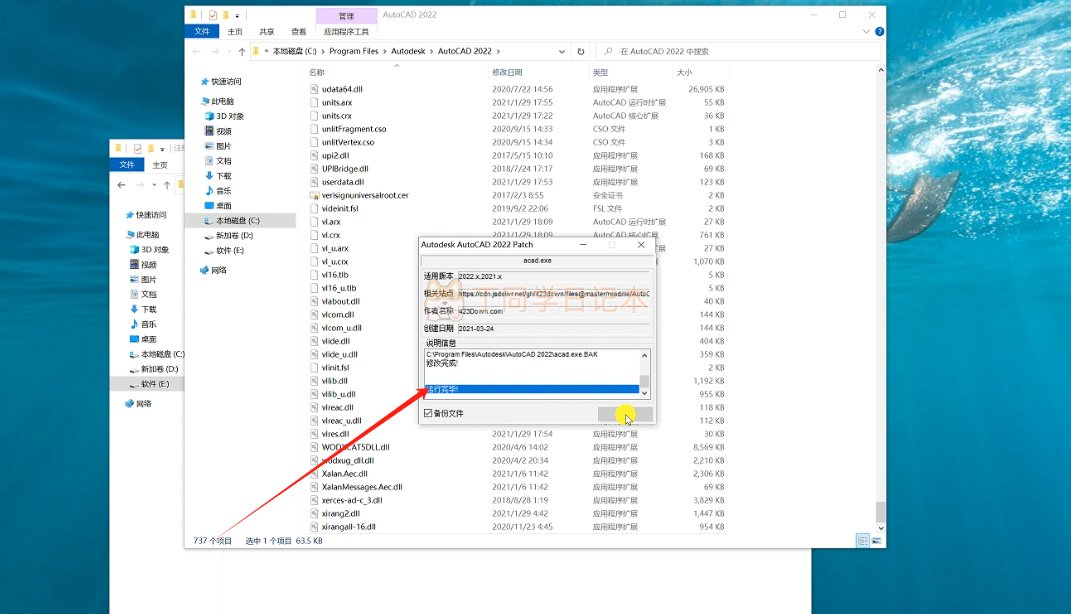Switch to the 查看 ribbon tab
The image size is (1071, 614).
298,31
